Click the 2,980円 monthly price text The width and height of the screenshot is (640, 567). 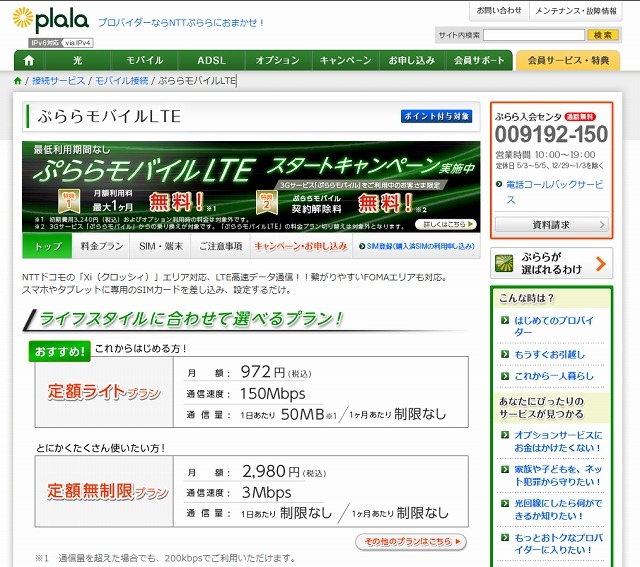[284, 471]
